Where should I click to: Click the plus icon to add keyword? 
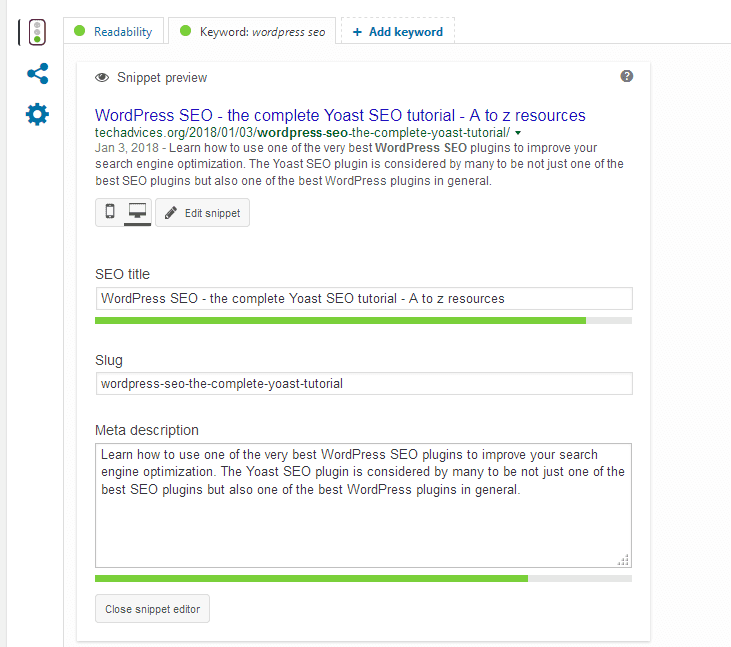357,31
